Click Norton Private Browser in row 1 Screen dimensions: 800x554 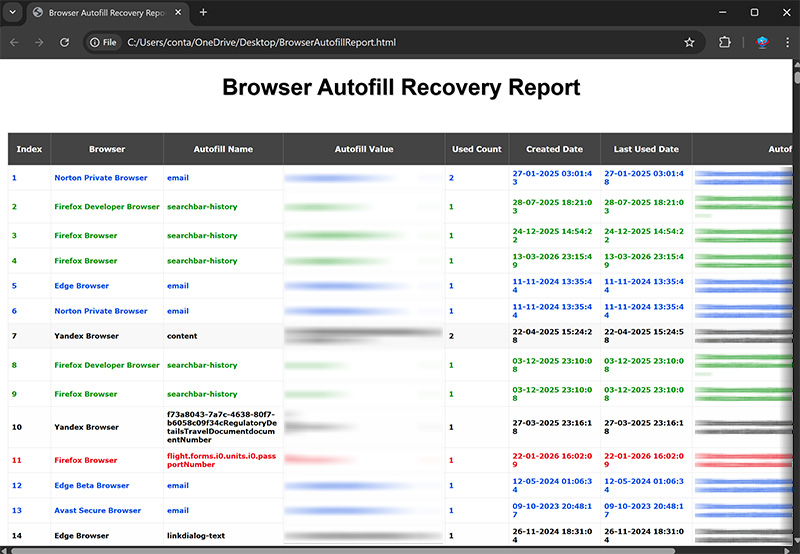click(x=101, y=178)
